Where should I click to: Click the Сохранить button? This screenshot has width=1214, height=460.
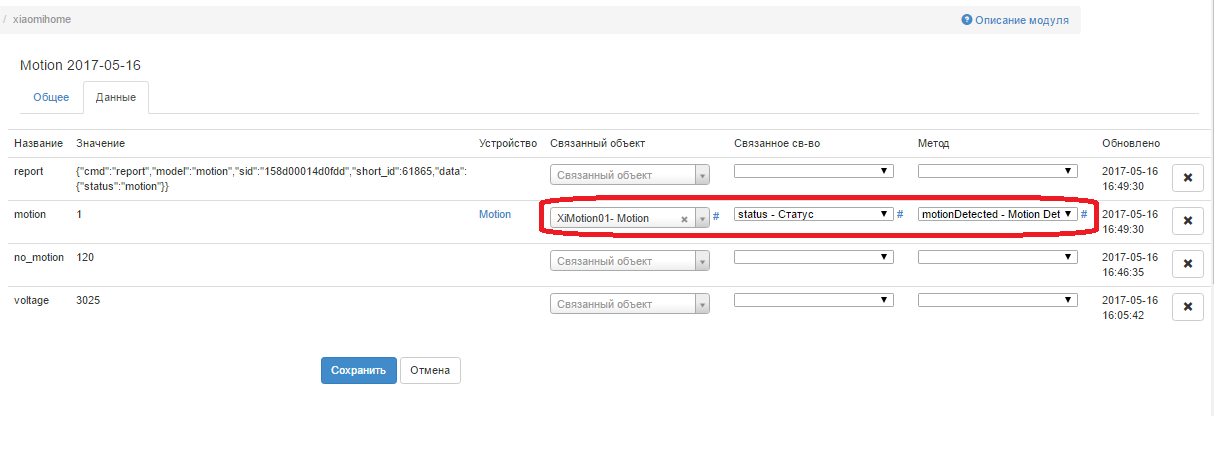[358, 370]
